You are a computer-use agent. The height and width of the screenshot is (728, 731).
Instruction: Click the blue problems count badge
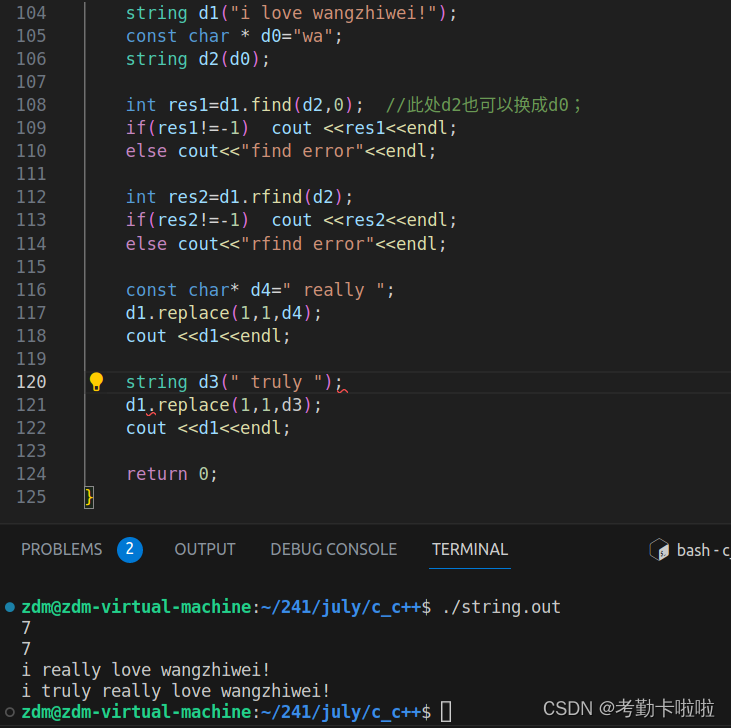[130, 549]
